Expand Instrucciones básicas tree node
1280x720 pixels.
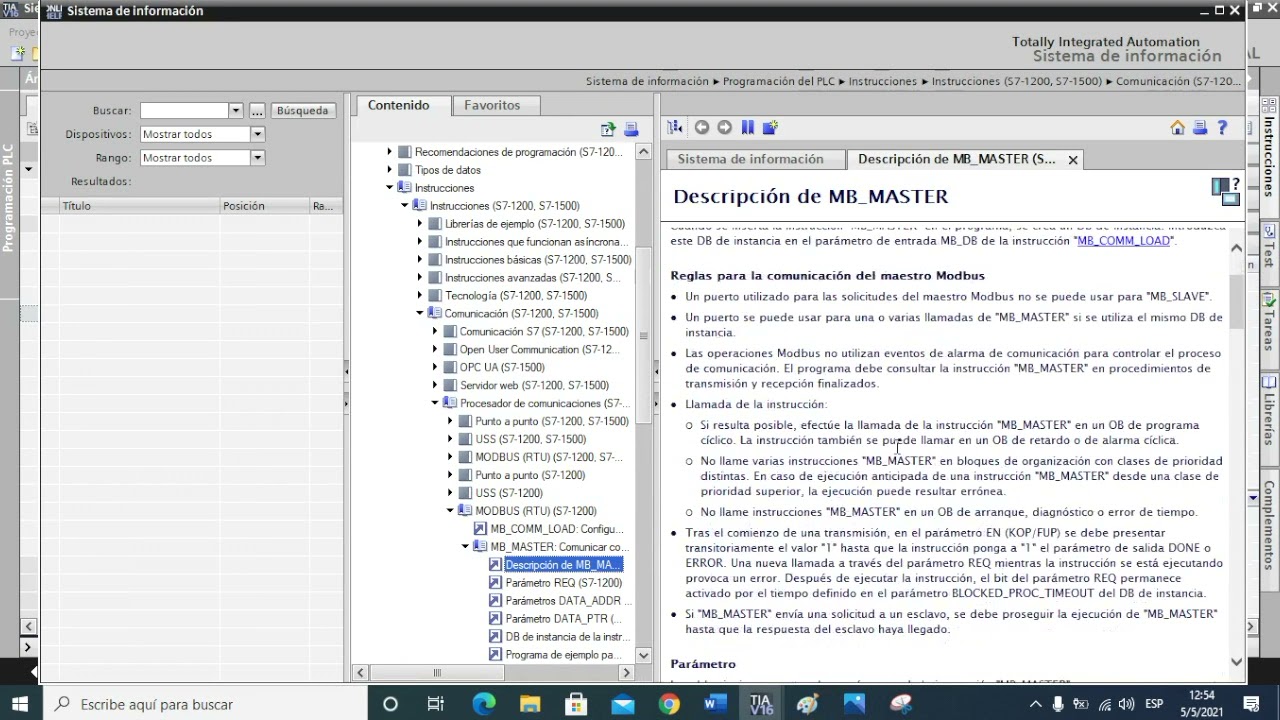420,260
